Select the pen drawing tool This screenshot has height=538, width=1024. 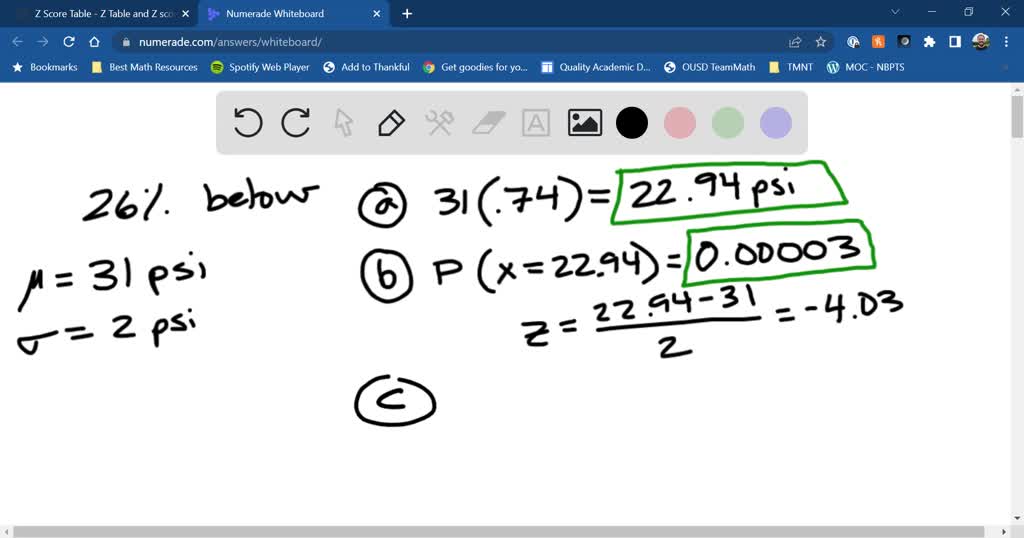(391, 123)
